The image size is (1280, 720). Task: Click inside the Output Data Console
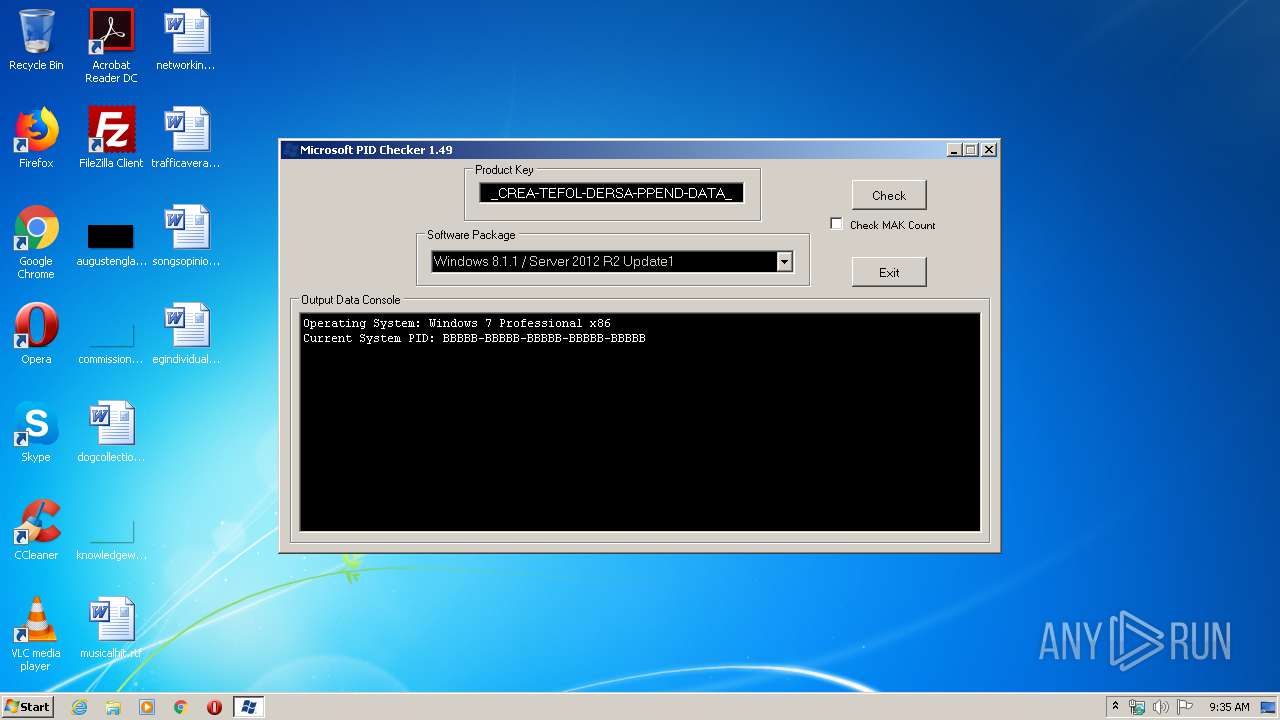pos(640,422)
